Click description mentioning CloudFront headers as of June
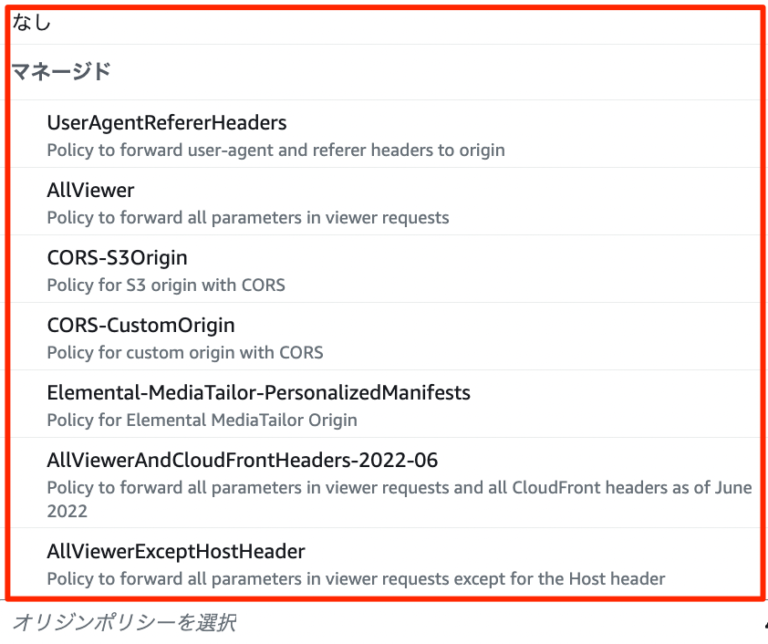 click(x=399, y=488)
